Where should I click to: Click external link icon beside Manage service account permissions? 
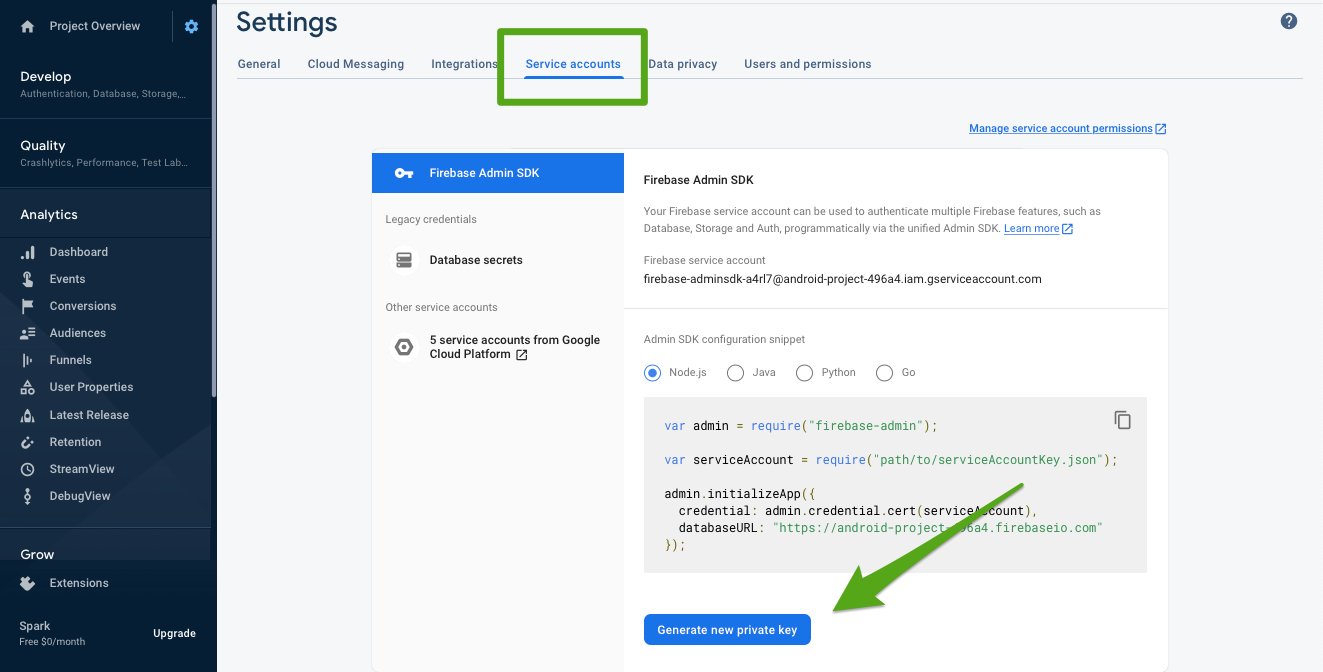point(1161,129)
